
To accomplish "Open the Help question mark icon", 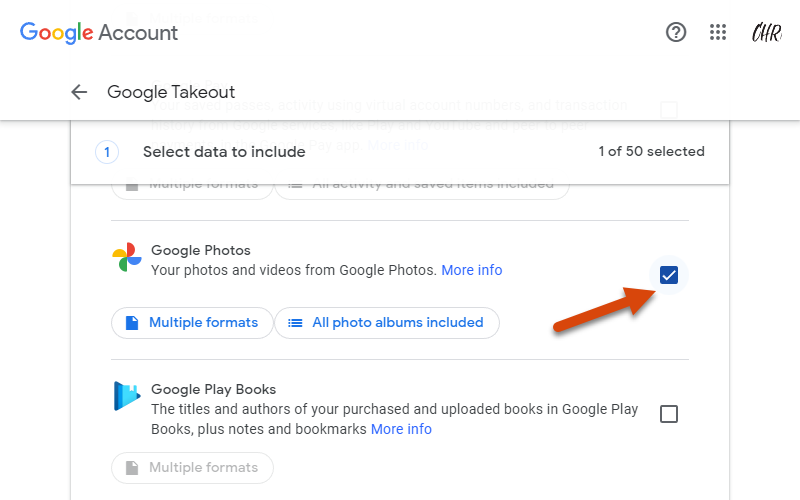I will tap(676, 33).
